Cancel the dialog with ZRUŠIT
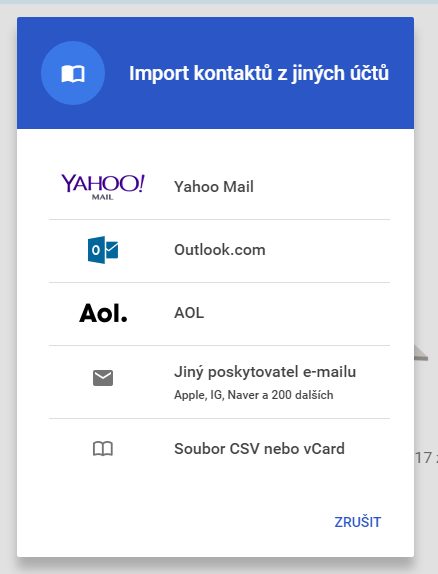Image resolution: width=438 pixels, height=574 pixels. (x=357, y=522)
